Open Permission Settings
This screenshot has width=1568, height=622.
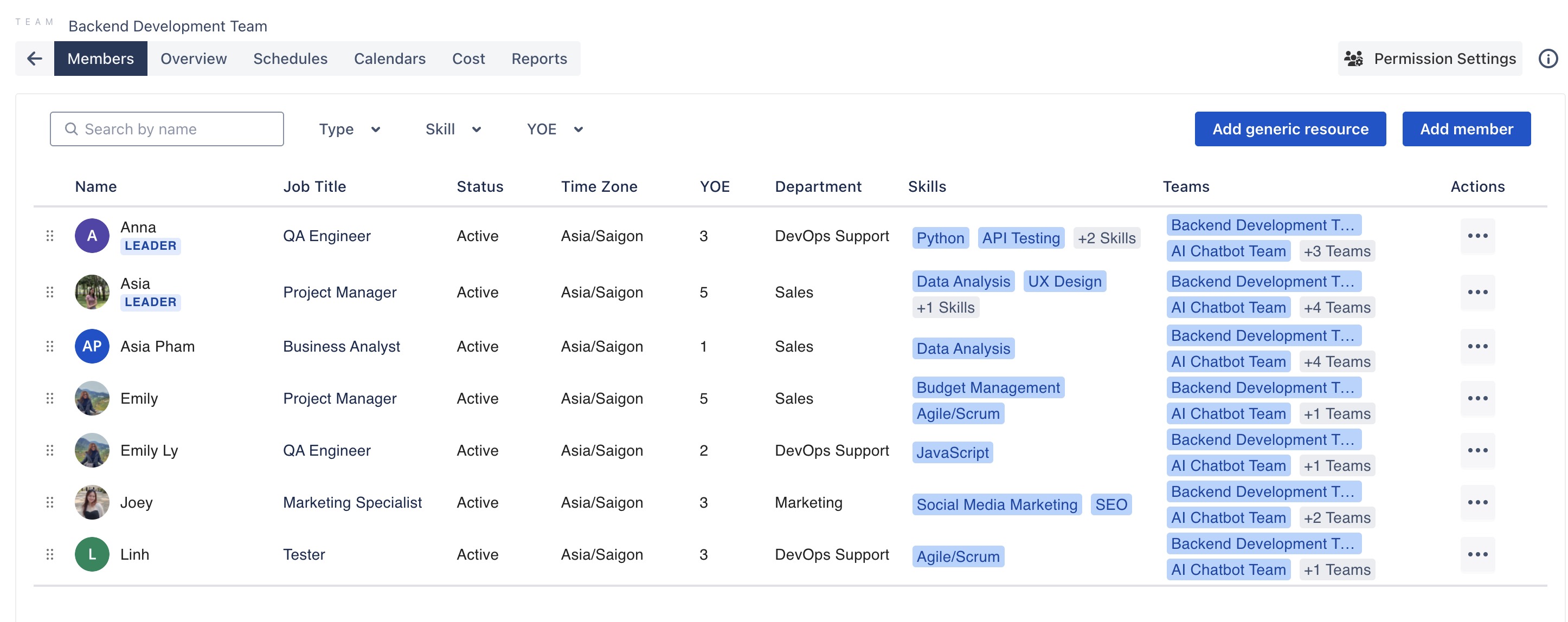pos(1429,59)
